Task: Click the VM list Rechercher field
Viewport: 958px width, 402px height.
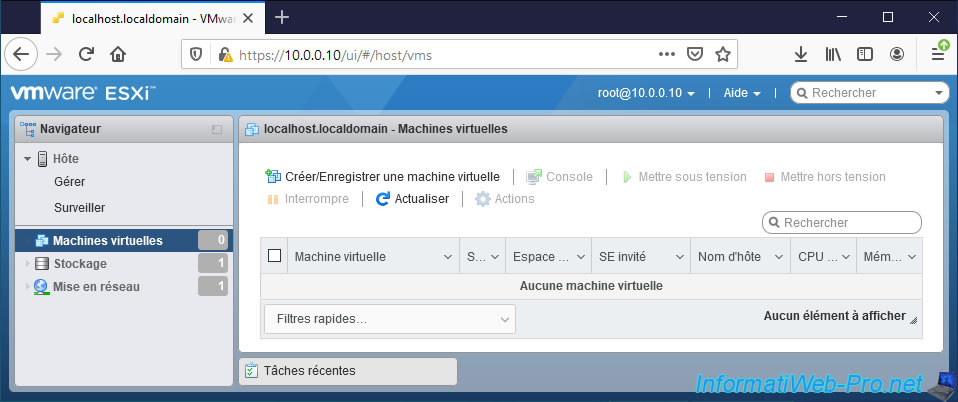Action: (x=842, y=222)
